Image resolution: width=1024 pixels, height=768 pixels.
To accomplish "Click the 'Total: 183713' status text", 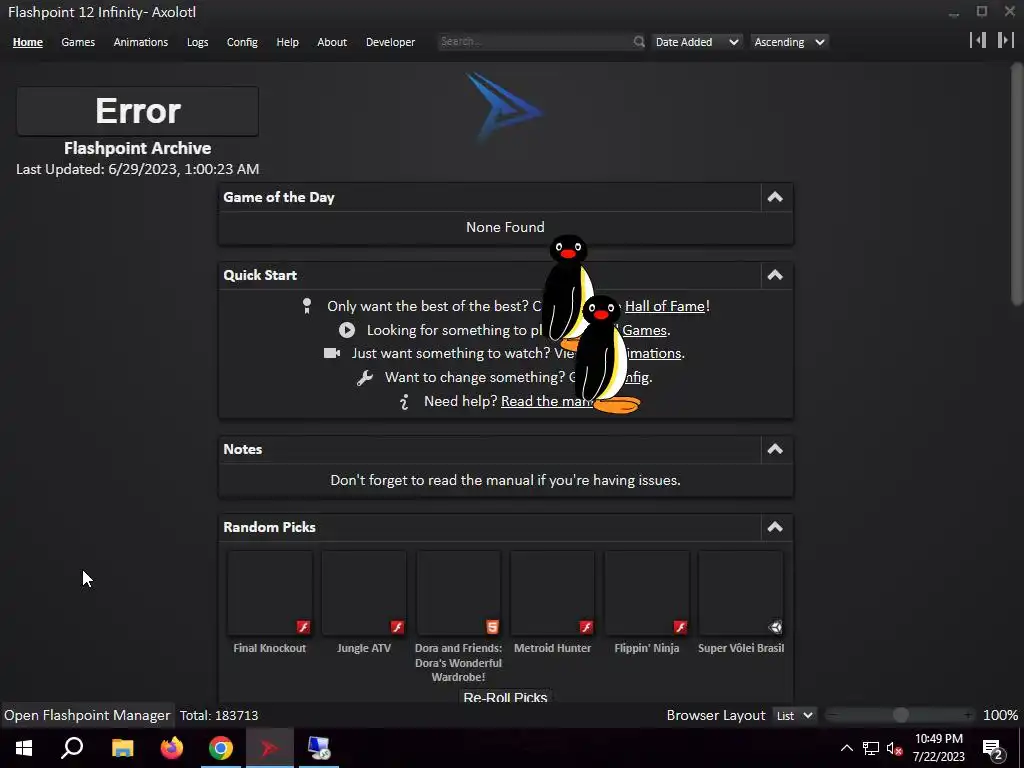I will point(219,715).
